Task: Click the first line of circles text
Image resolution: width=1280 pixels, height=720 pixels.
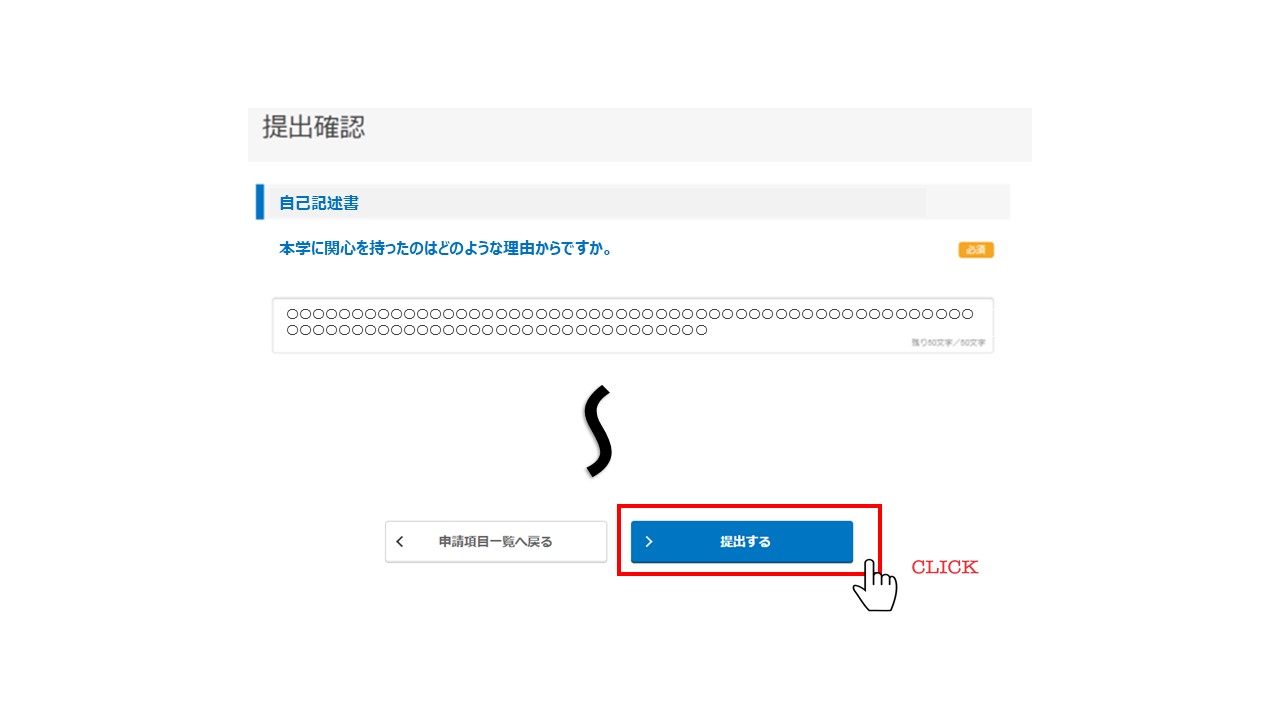Action: (630, 314)
